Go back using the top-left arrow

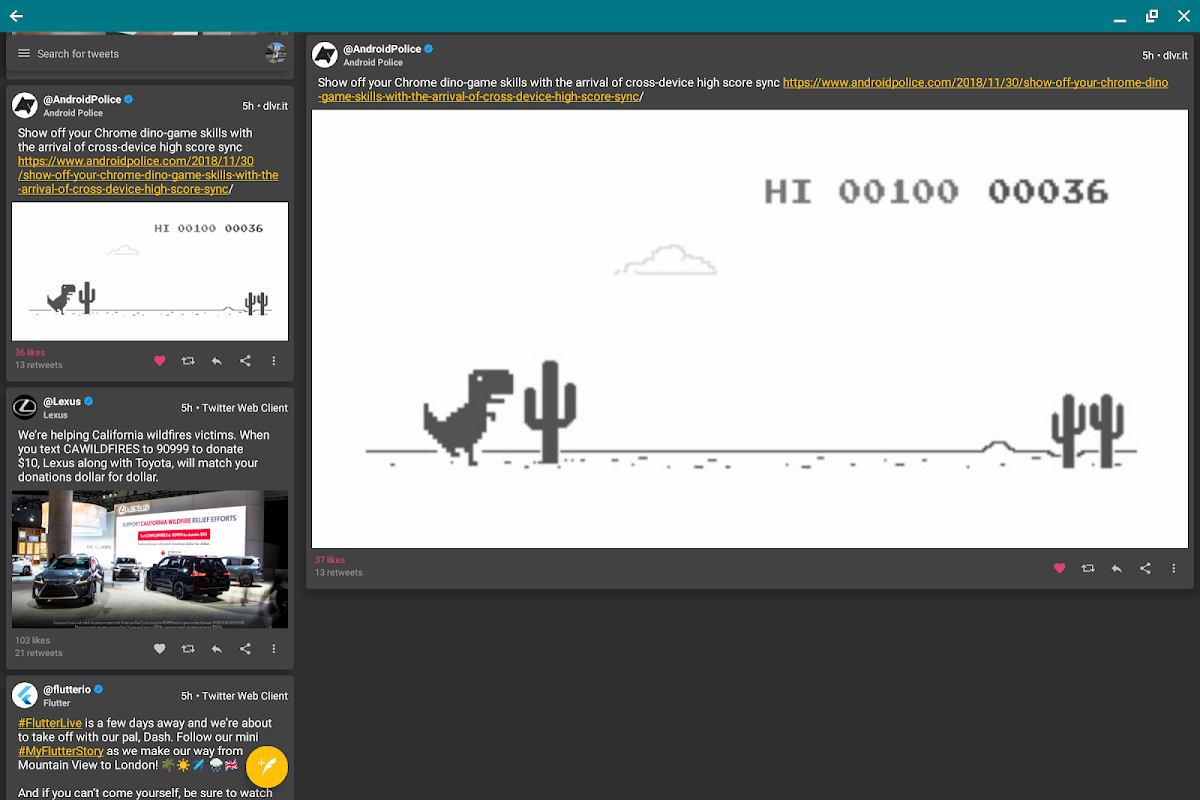16,16
